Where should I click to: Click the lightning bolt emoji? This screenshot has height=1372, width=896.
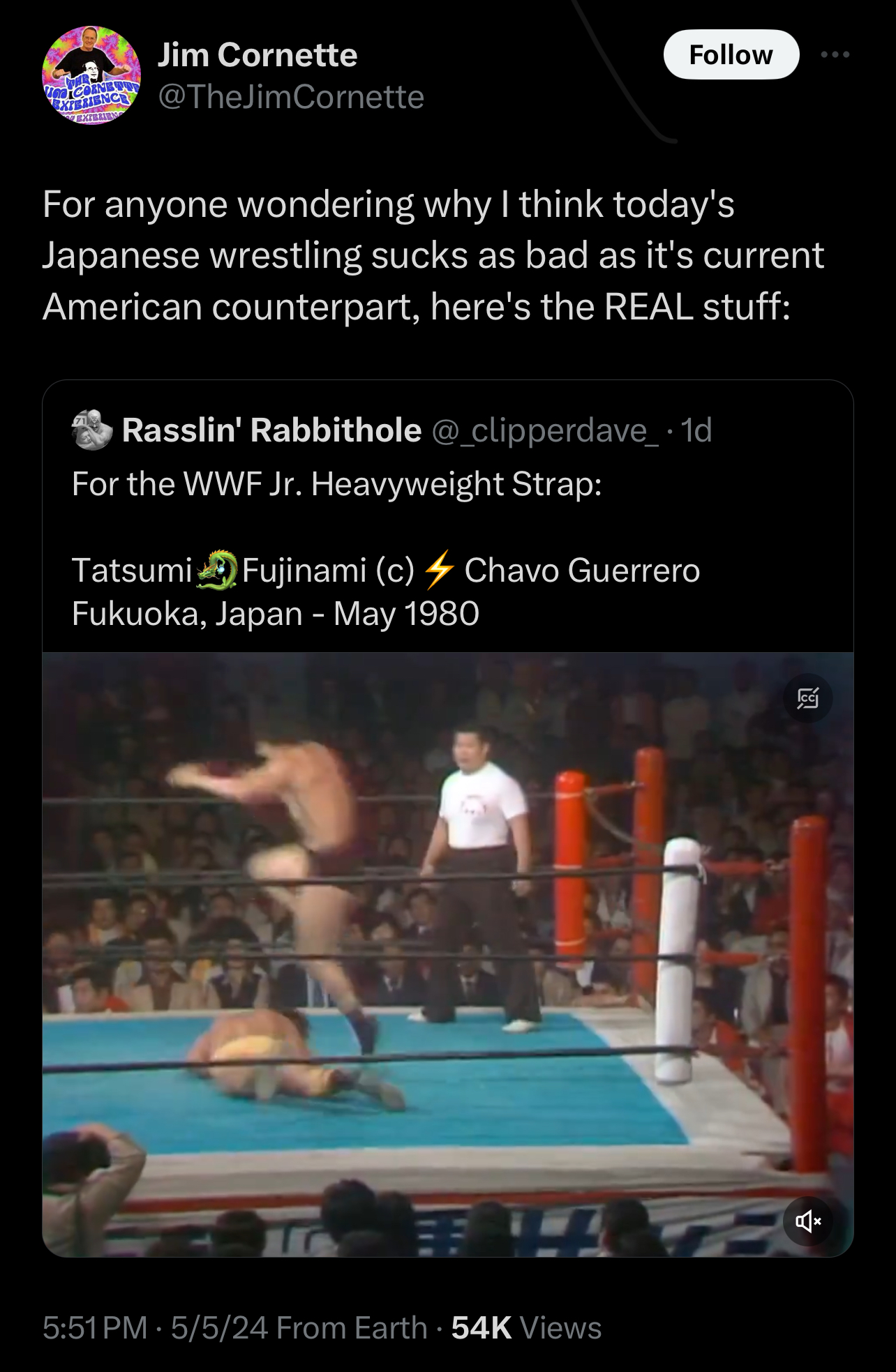click(440, 570)
